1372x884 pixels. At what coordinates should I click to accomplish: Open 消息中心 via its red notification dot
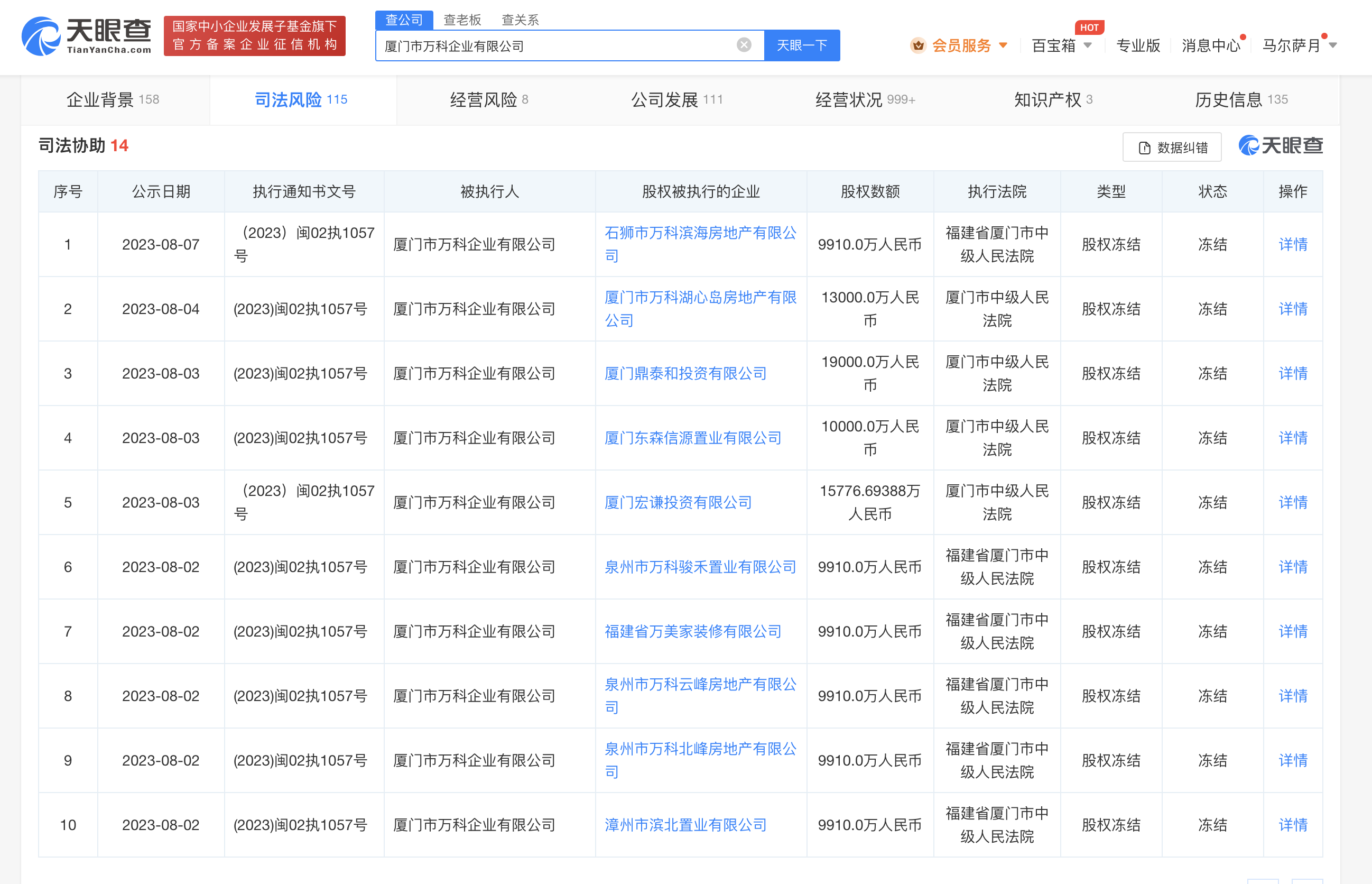coord(1243,36)
